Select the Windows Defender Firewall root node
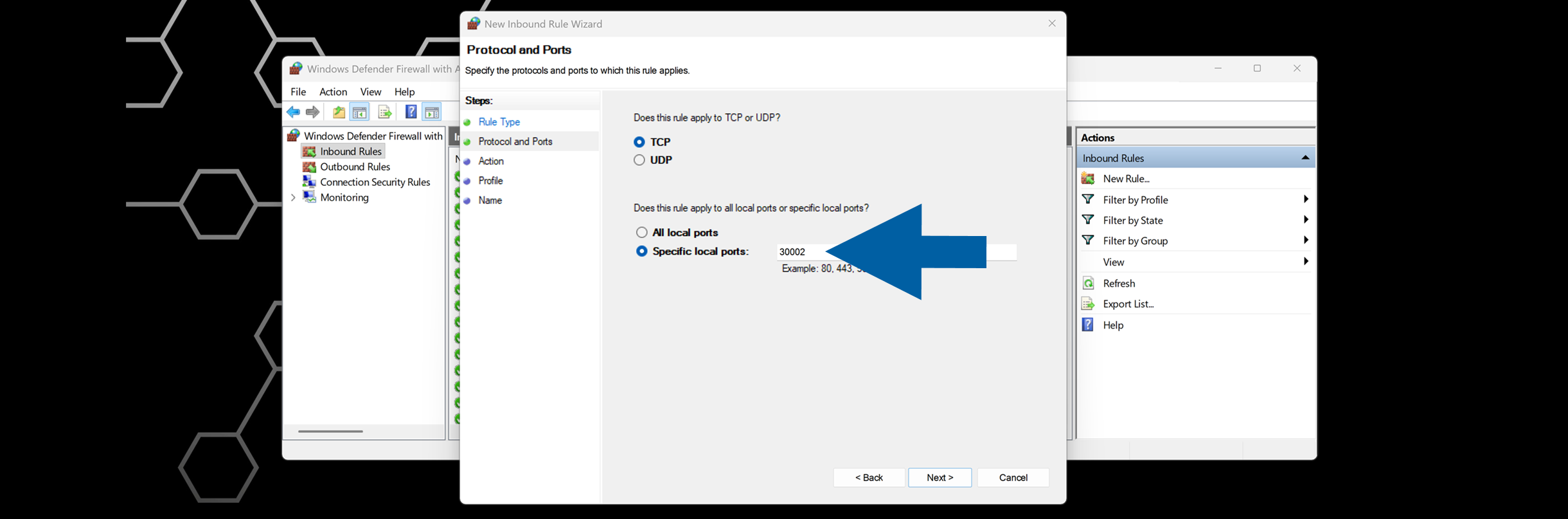Image resolution: width=1568 pixels, height=519 pixels. click(373, 136)
